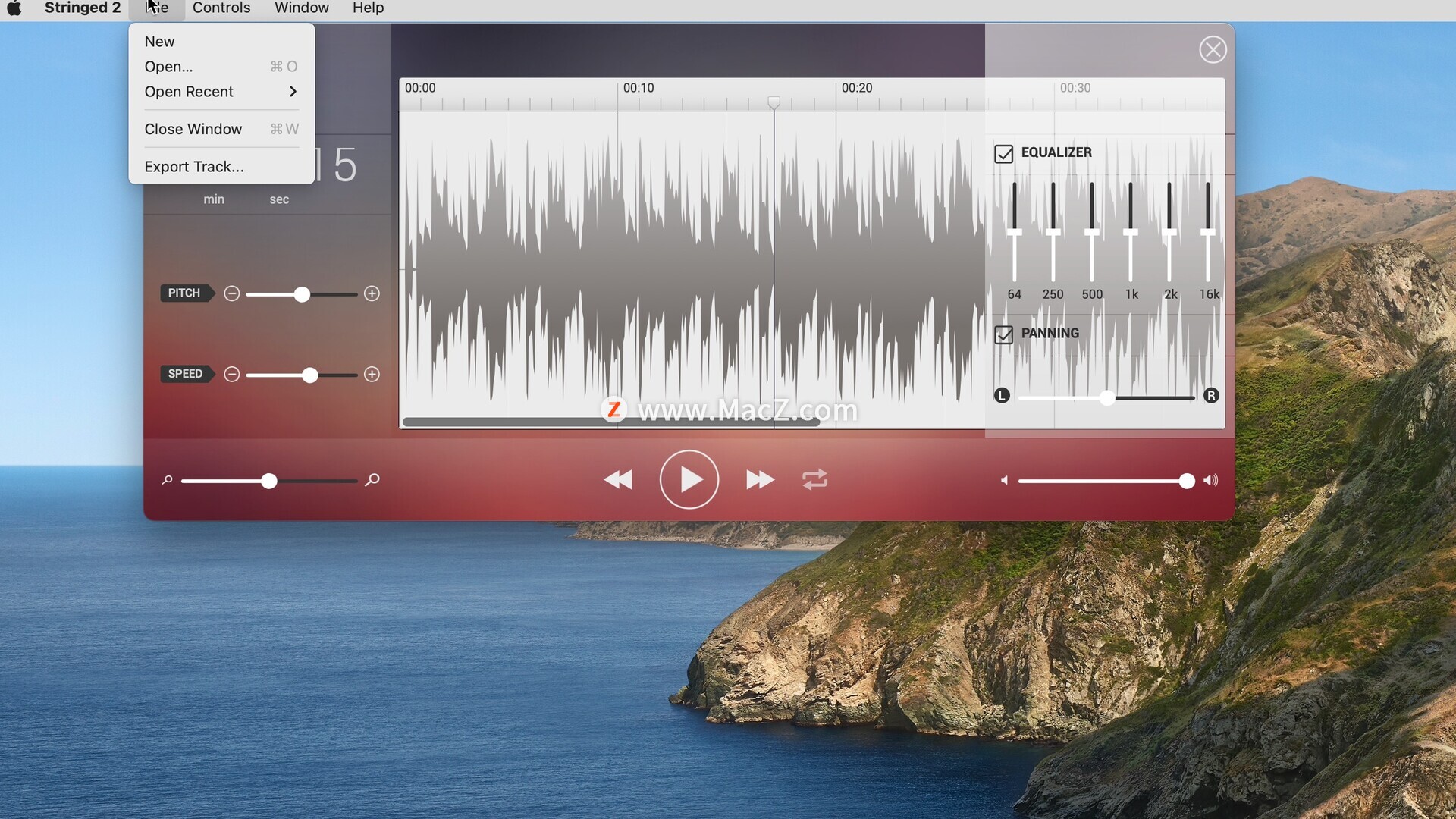Viewport: 1456px width, 819px height.
Task: Click the 00:00 mark on the ruler
Action: pyautogui.click(x=420, y=88)
